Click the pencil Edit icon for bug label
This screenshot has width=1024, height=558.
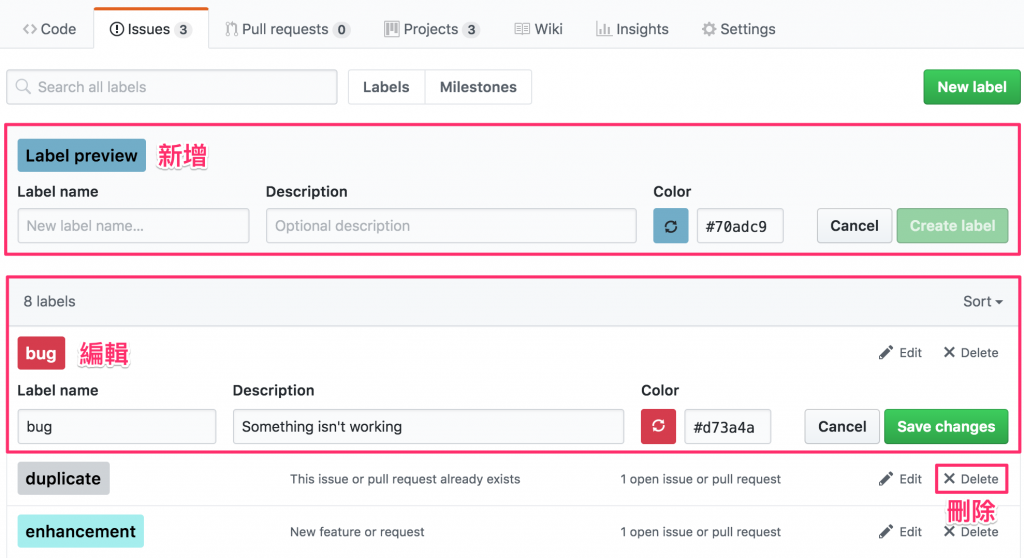(886, 352)
